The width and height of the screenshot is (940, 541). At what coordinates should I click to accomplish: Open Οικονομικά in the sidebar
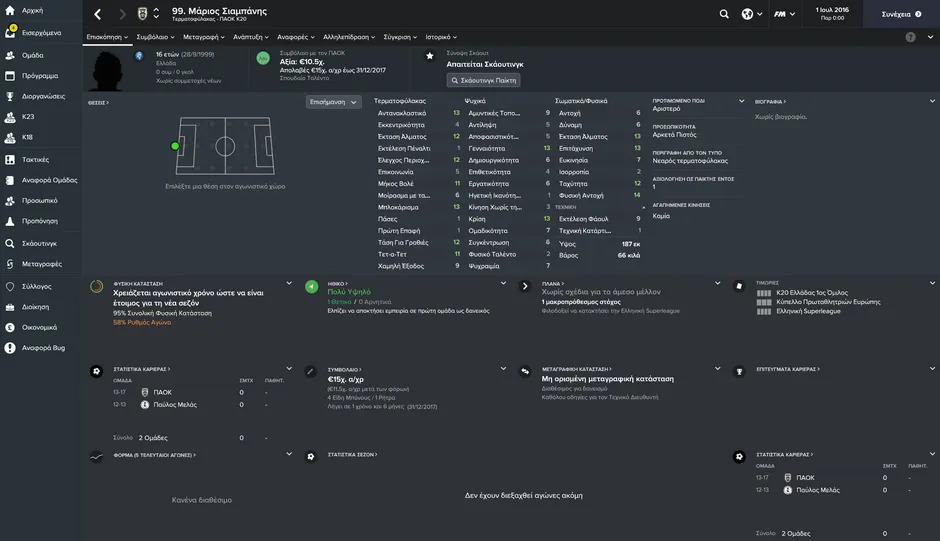(x=10, y=327)
